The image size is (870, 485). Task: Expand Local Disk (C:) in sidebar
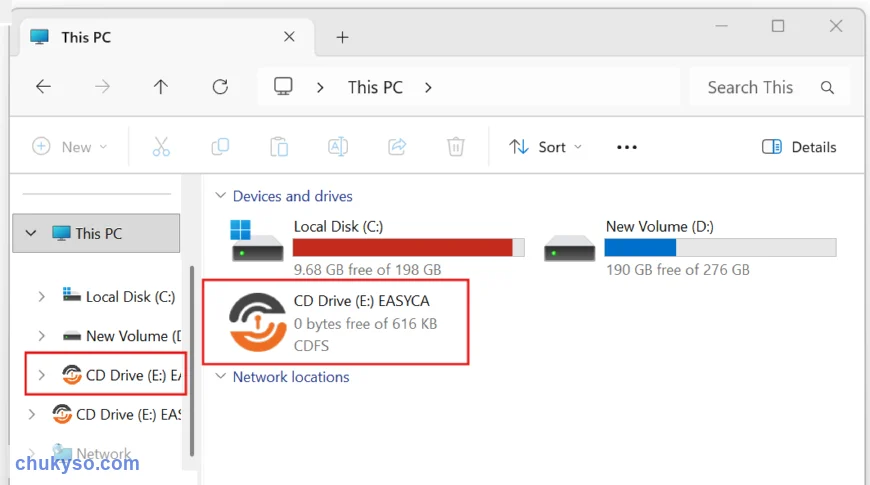42,297
